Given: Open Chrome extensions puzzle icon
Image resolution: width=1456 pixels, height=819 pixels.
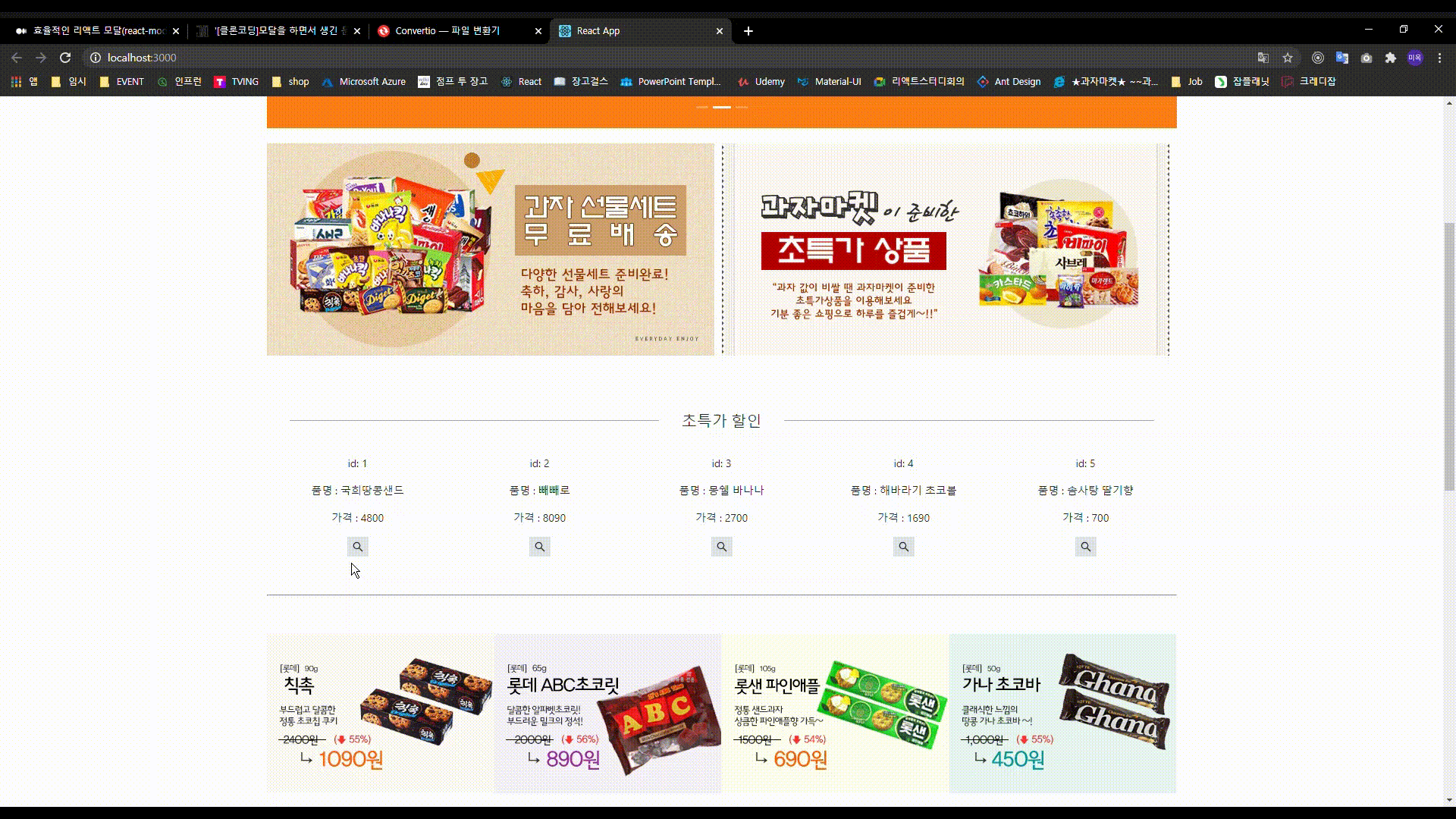Looking at the screenshot, I should point(1391,58).
